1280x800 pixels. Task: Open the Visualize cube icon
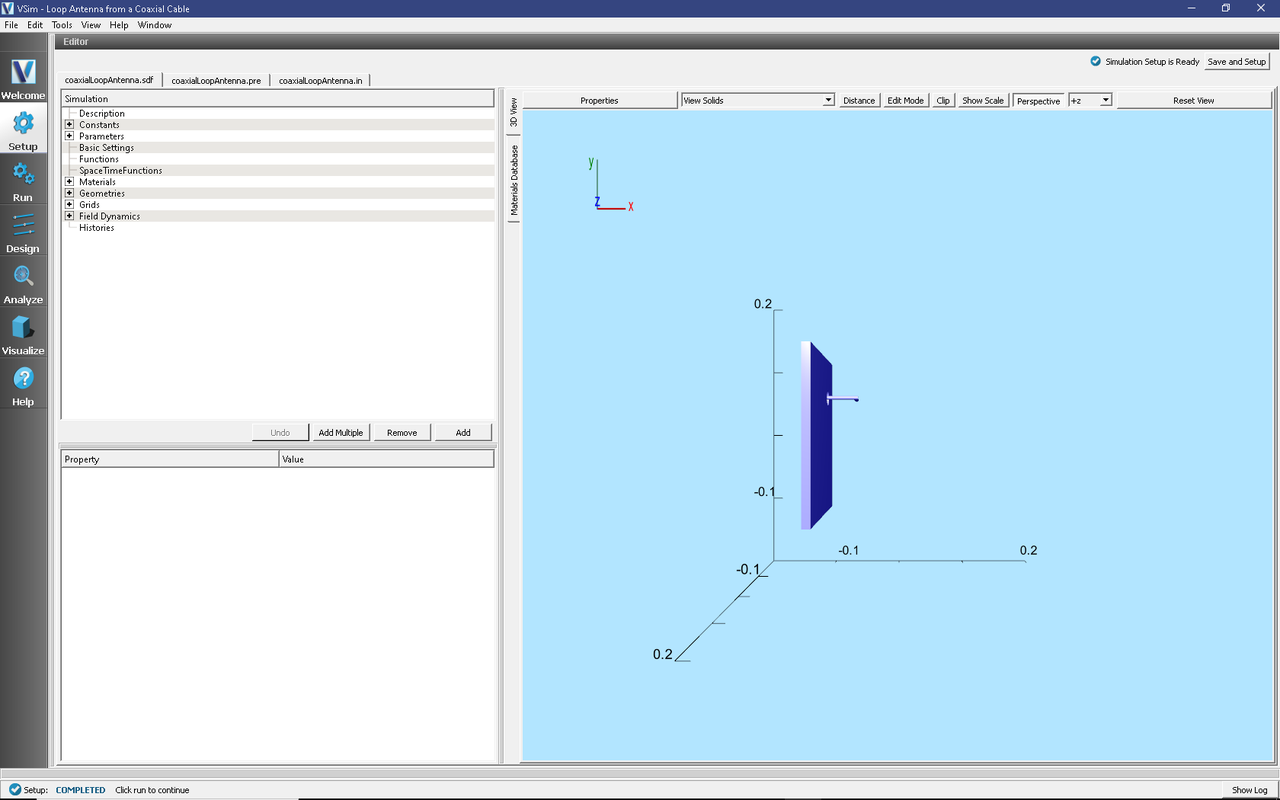coord(23,328)
